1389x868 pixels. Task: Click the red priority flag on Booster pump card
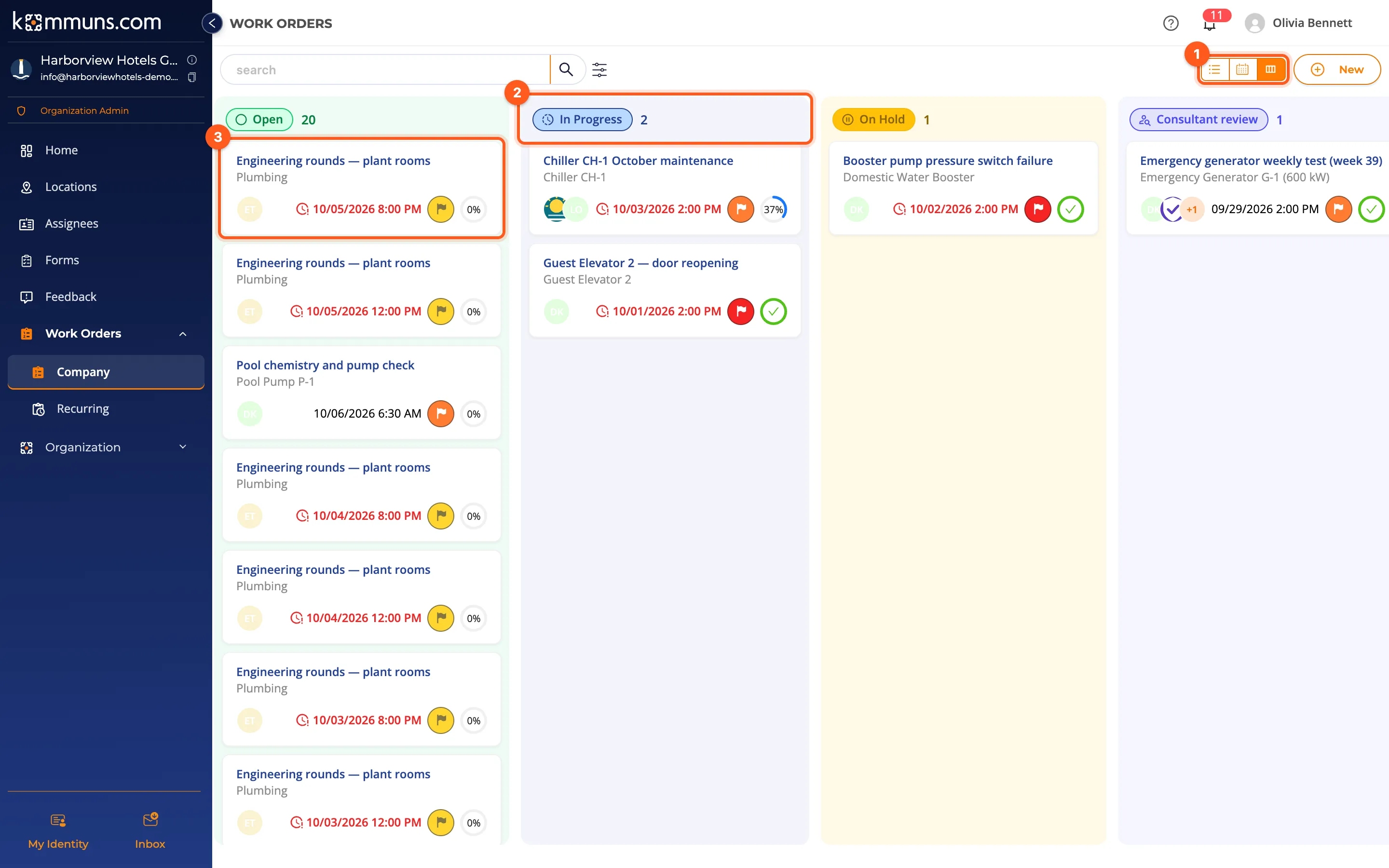tap(1037, 209)
